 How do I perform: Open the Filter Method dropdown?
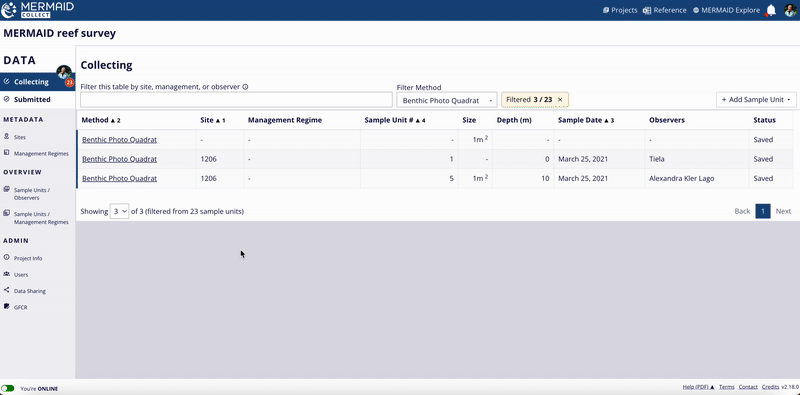click(x=446, y=100)
